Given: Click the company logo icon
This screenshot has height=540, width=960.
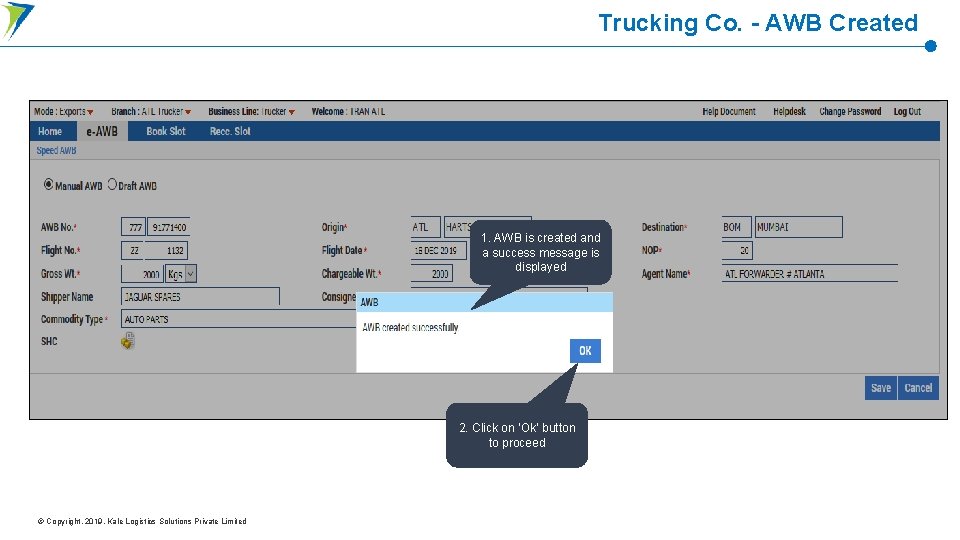Looking at the screenshot, I should click(x=18, y=20).
